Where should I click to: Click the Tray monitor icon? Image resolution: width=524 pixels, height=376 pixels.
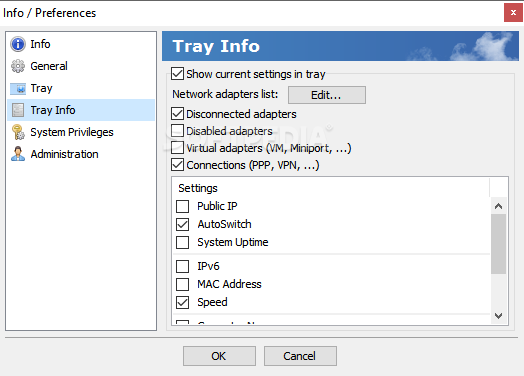coord(18,89)
